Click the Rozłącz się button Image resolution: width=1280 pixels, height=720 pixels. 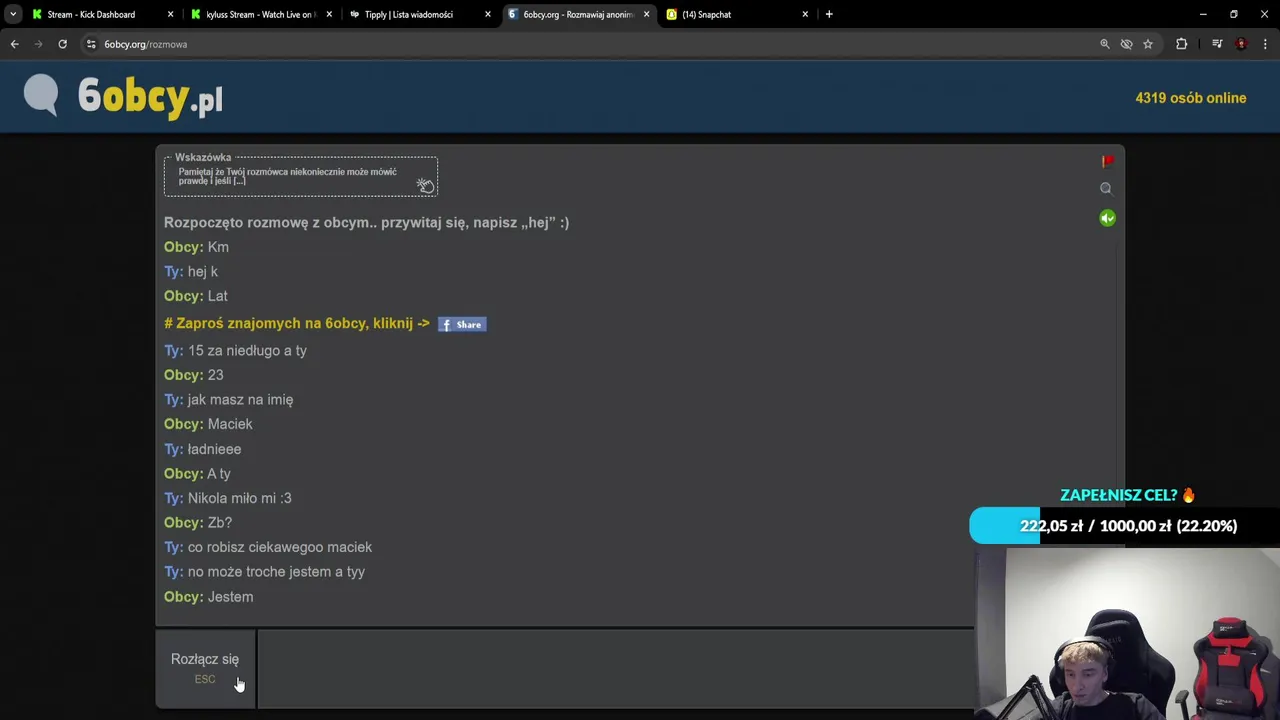tap(205, 668)
